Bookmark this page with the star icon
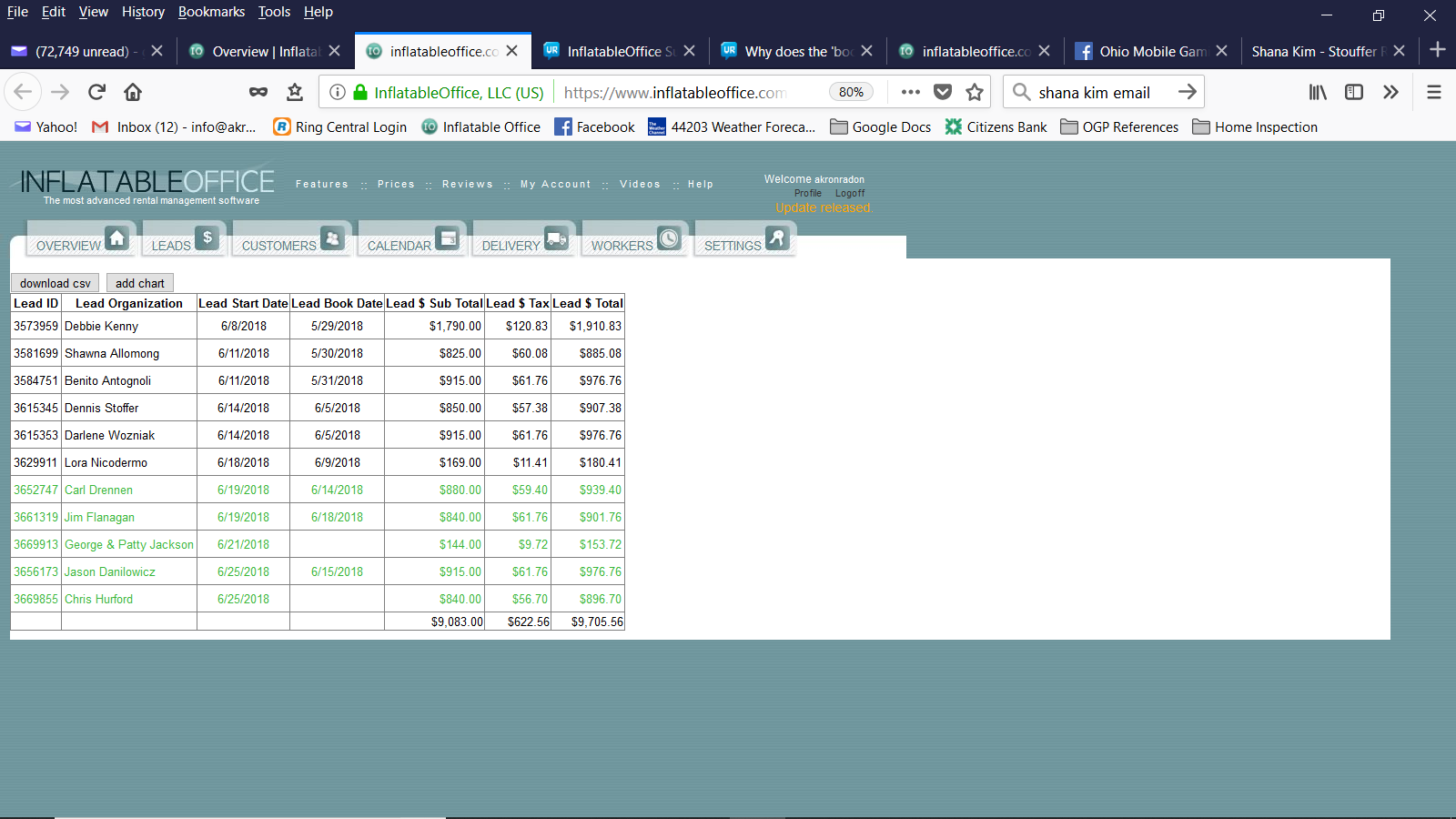Image resolution: width=1456 pixels, height=819 pixels. [x=975, y=92]
